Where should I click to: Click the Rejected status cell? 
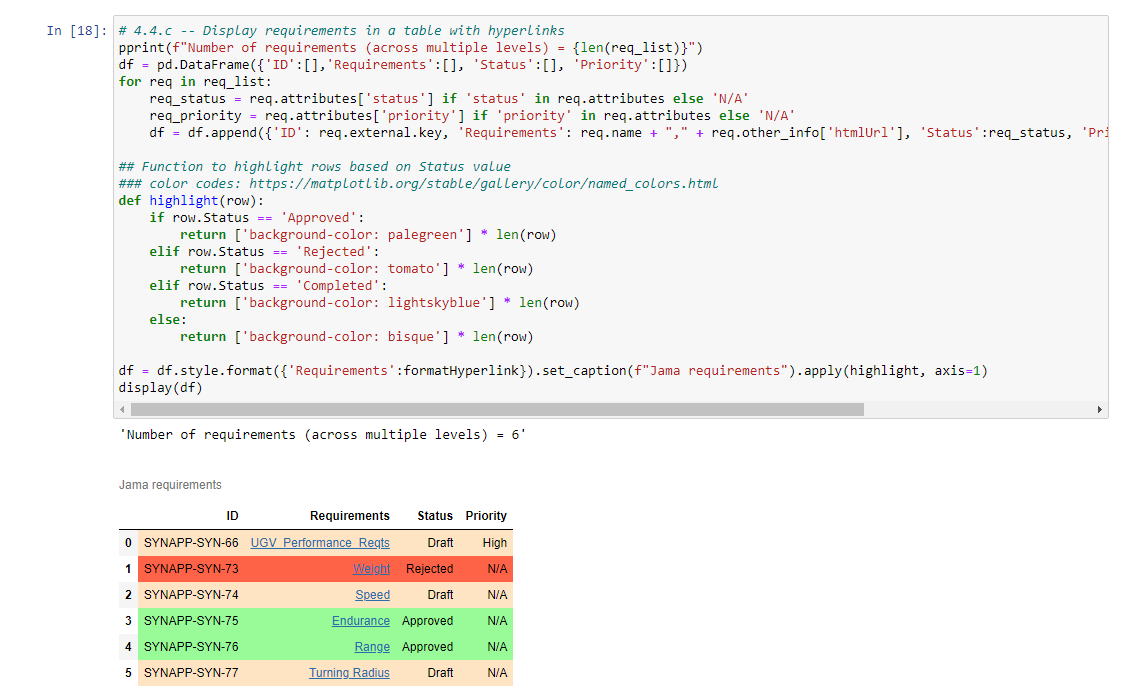point(430,569)
